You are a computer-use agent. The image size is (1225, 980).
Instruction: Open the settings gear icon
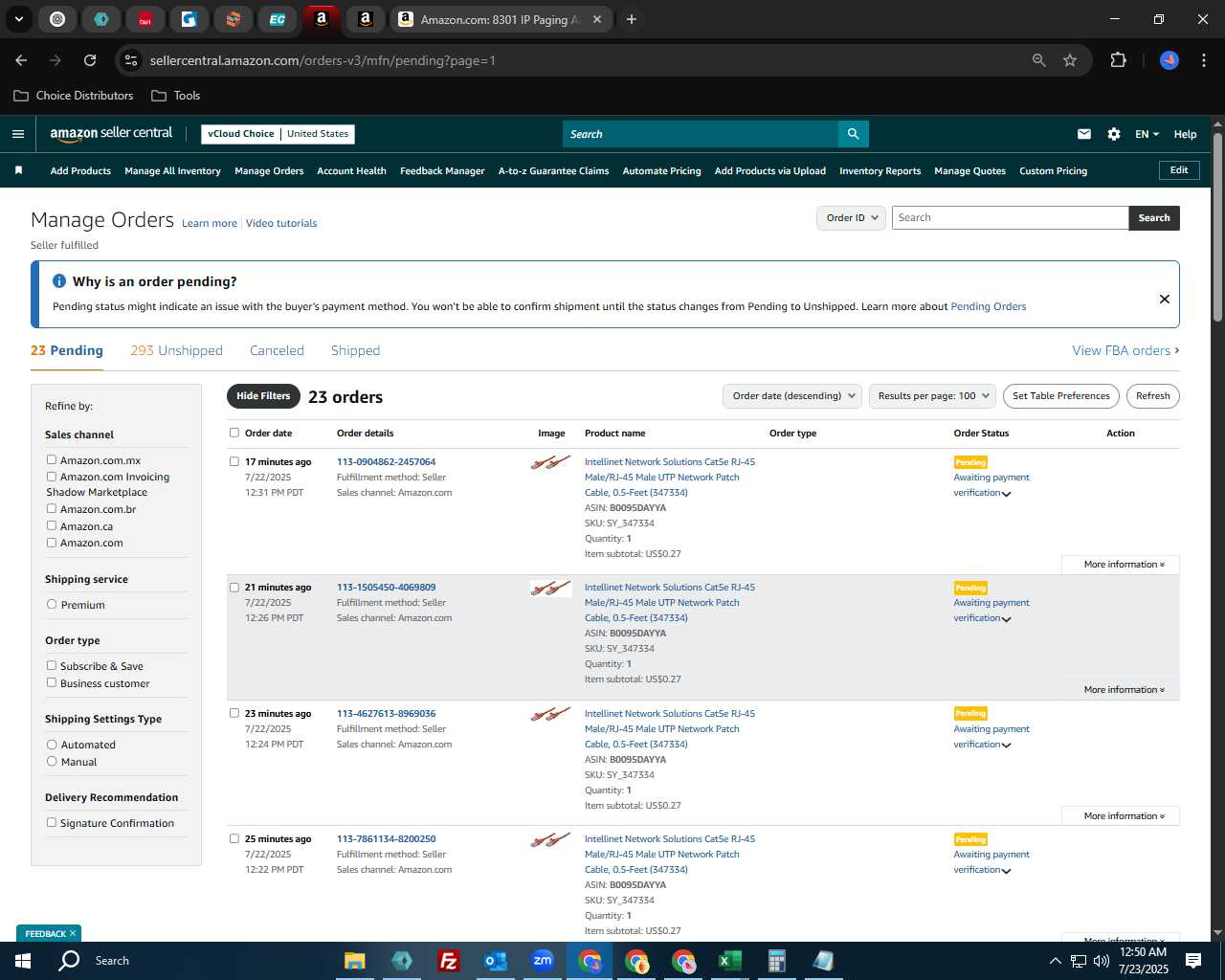(x=1114, y=134)
